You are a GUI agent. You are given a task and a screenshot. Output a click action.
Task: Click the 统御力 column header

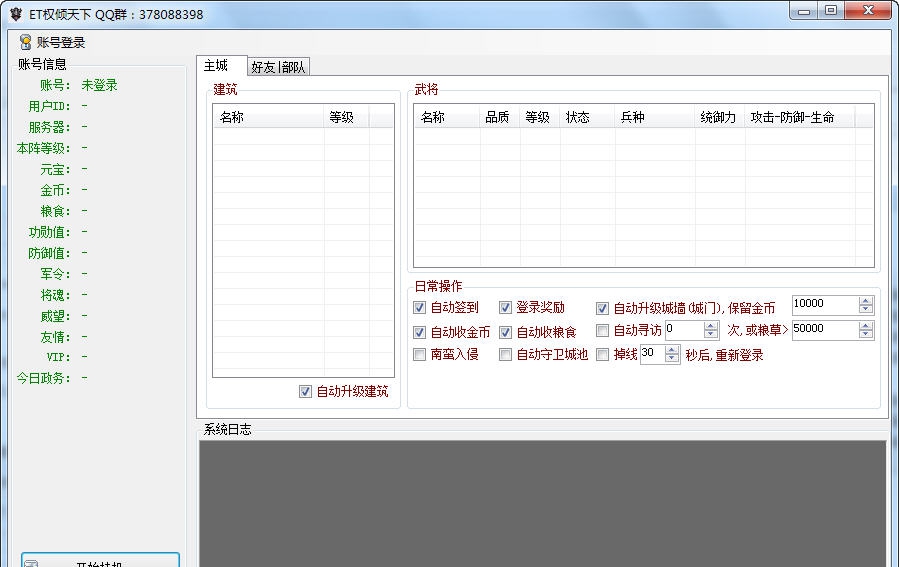tap(720, 117)
